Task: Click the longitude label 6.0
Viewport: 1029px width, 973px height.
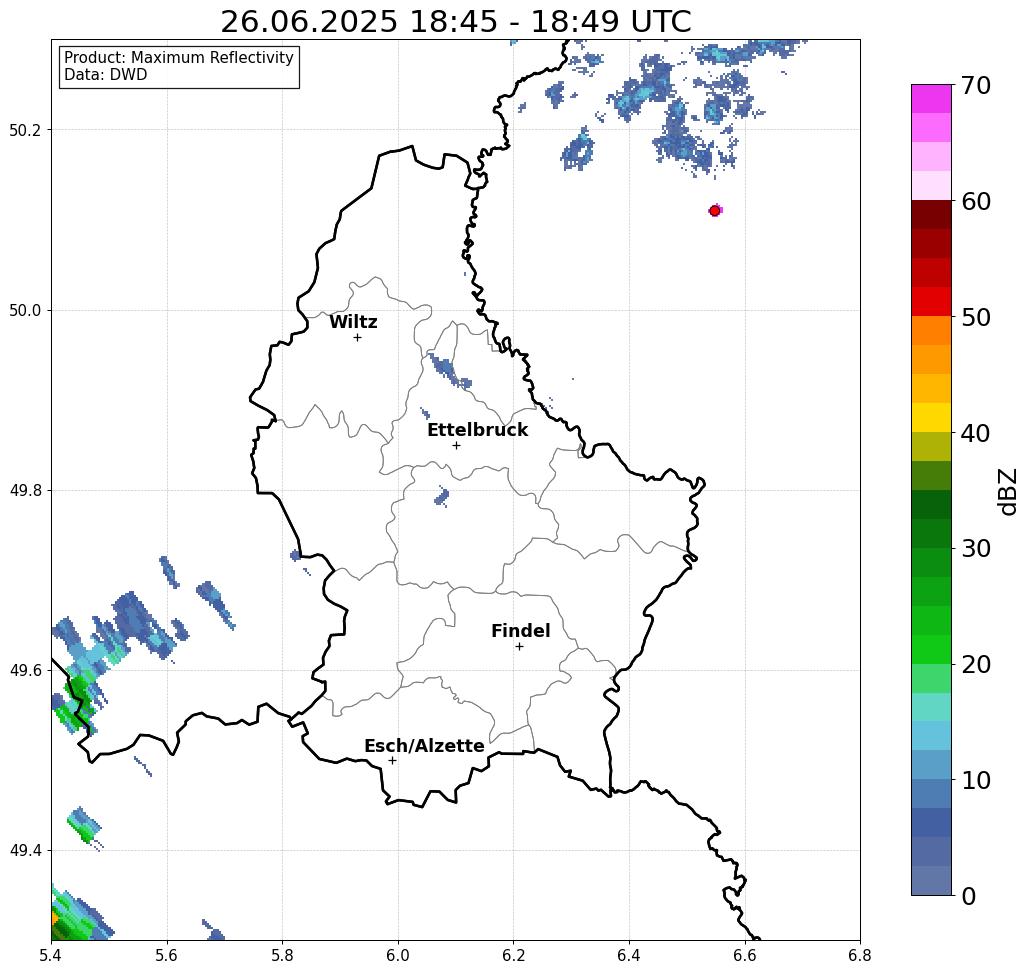Action: [398, 956]
